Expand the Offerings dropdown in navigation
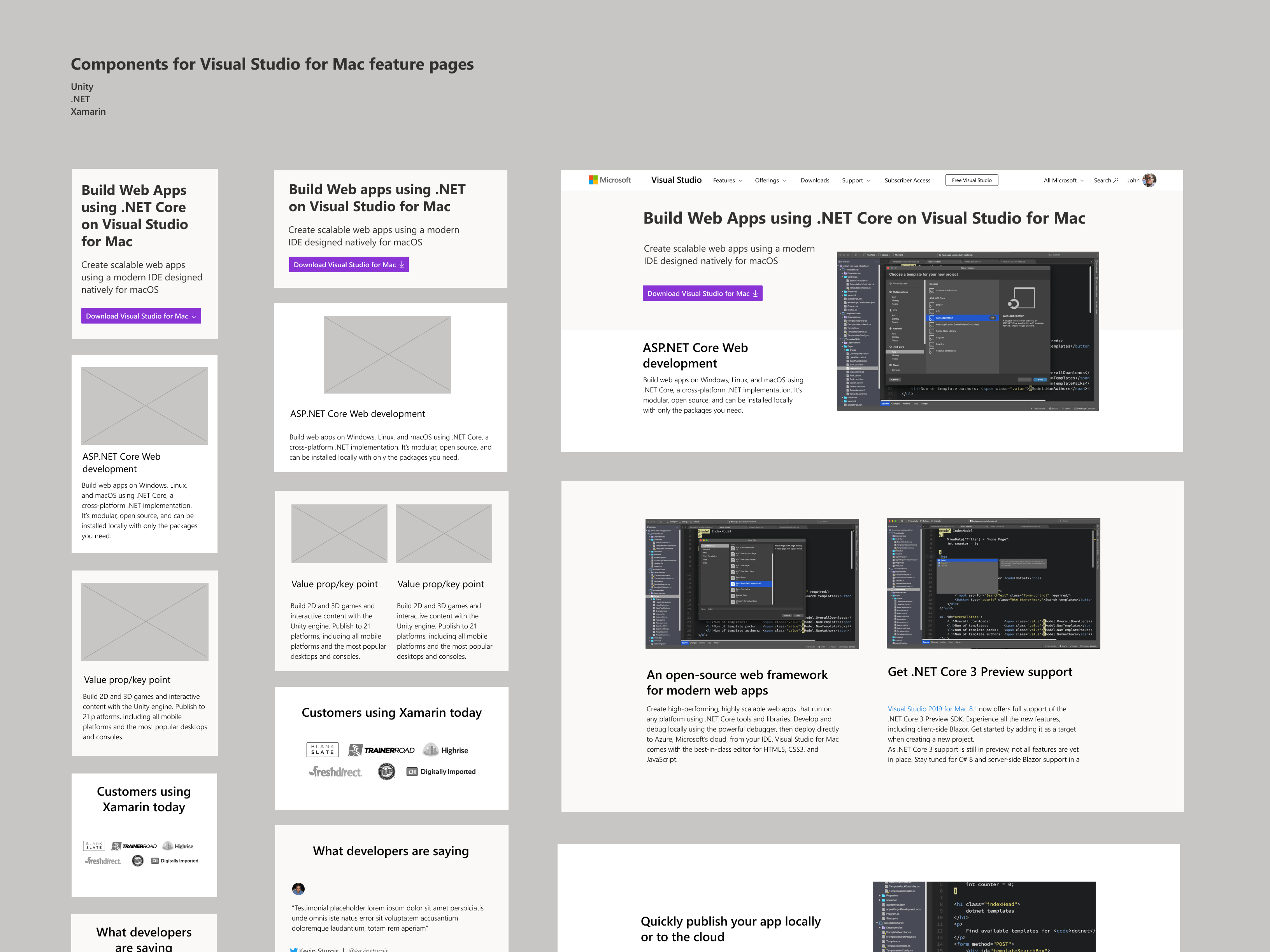 [x=770, y=180]
